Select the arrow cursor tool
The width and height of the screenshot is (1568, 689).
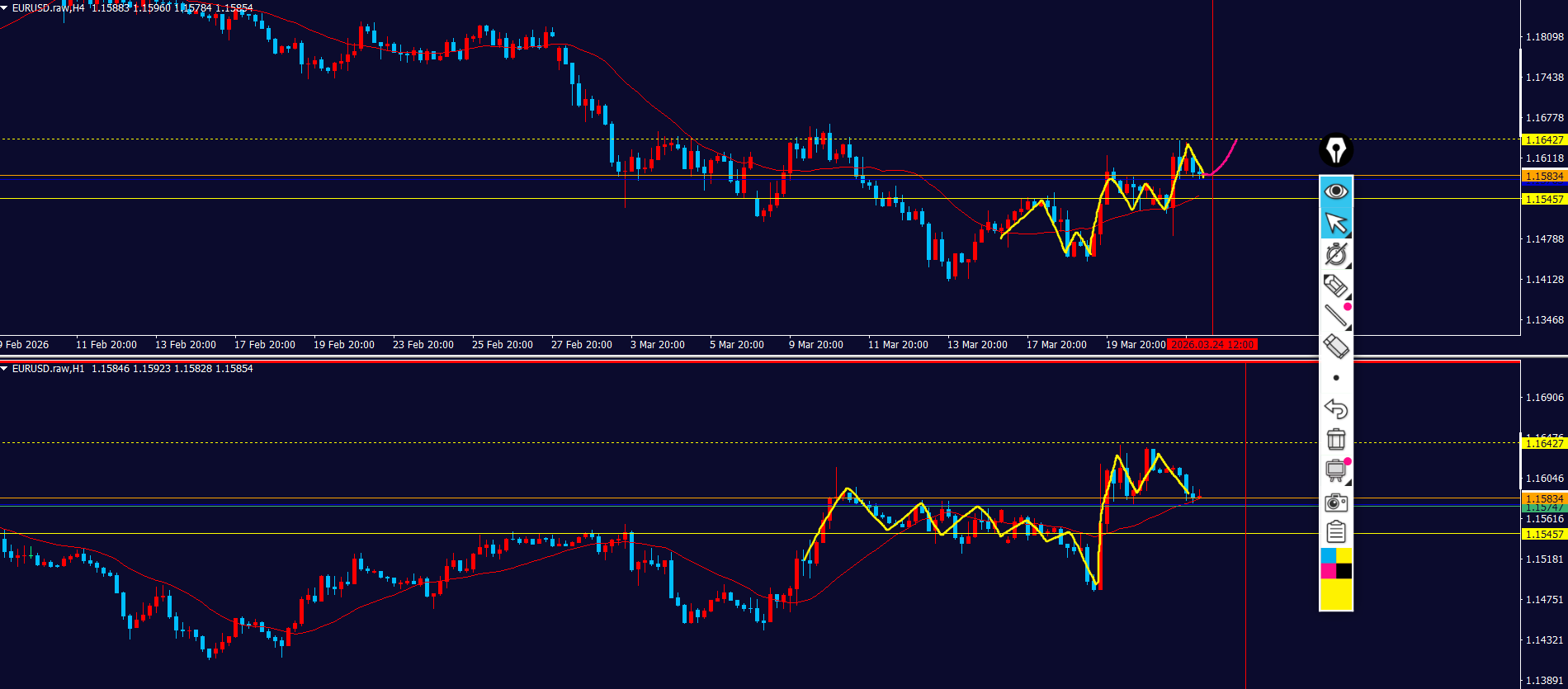(1336, 223)
